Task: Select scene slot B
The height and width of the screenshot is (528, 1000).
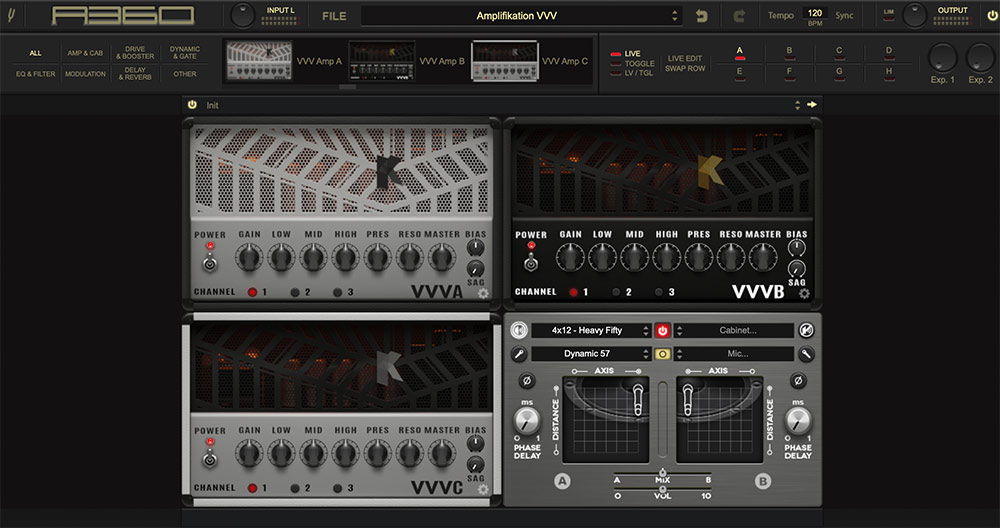Action: pos(789,52)
